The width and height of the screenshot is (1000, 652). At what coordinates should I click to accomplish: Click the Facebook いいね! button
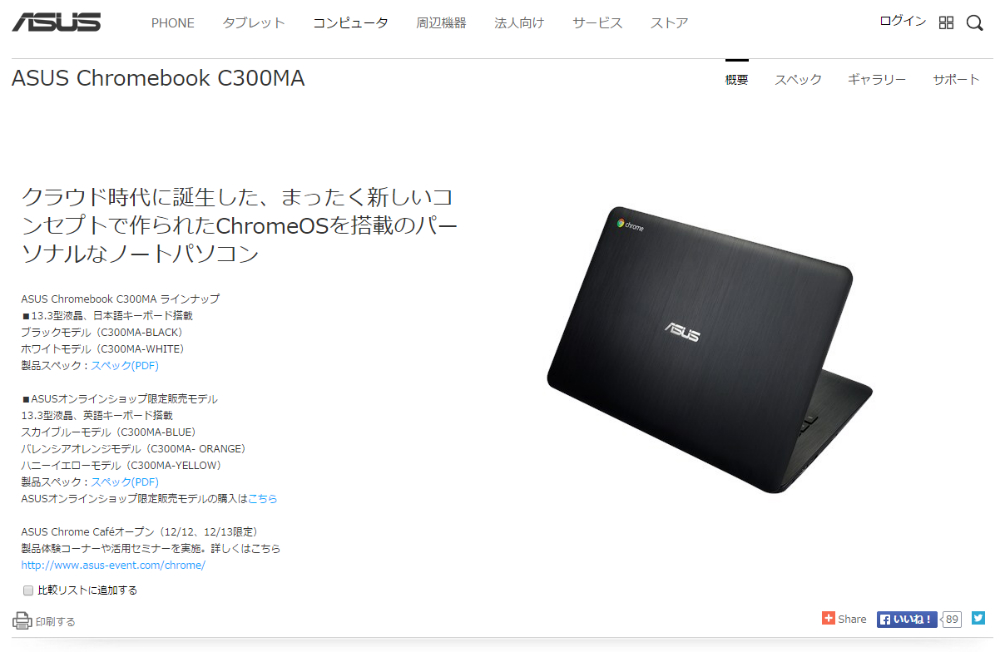[906, 619]
